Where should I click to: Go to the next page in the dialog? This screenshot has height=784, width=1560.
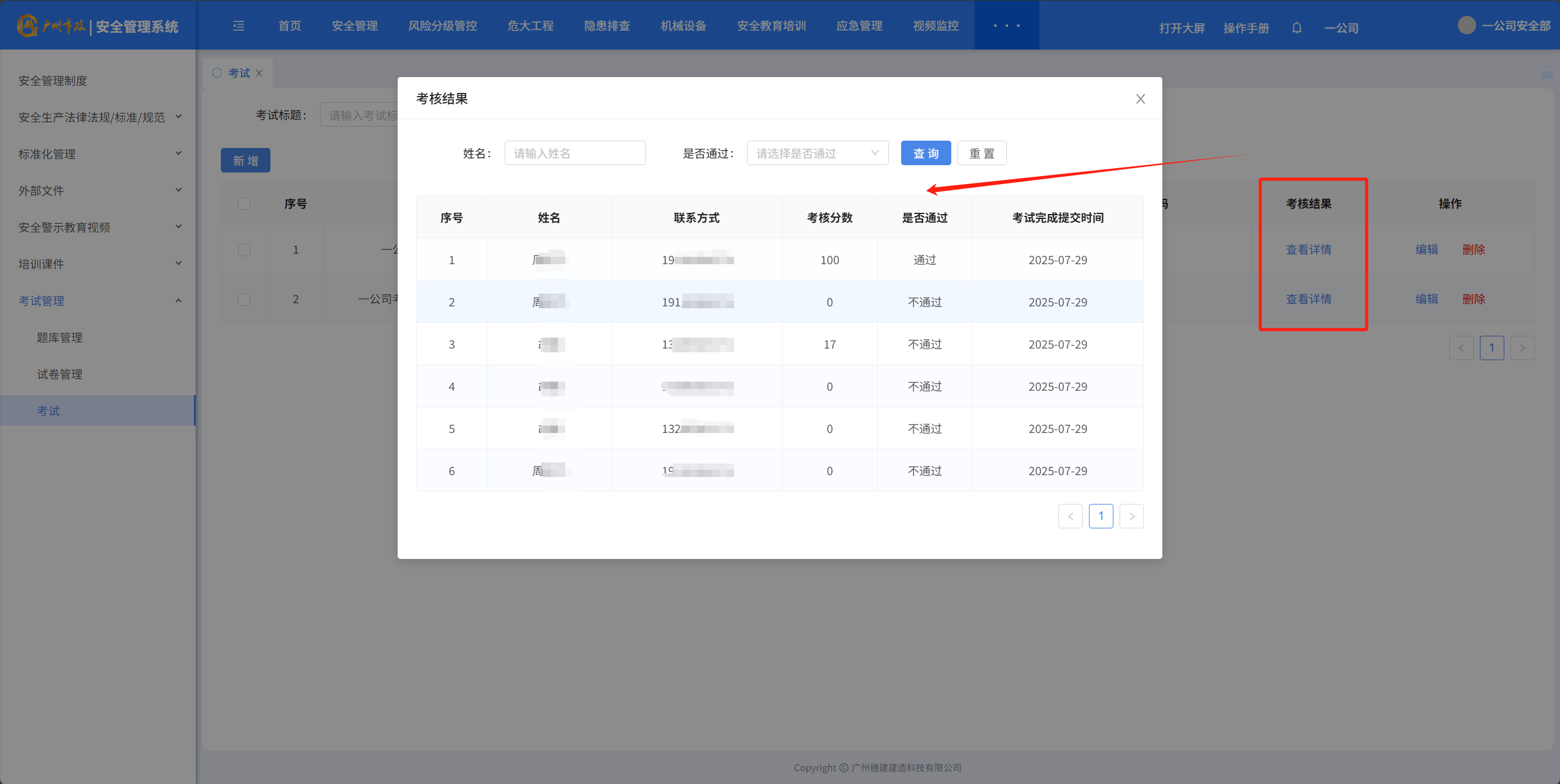click(1131, 516)
